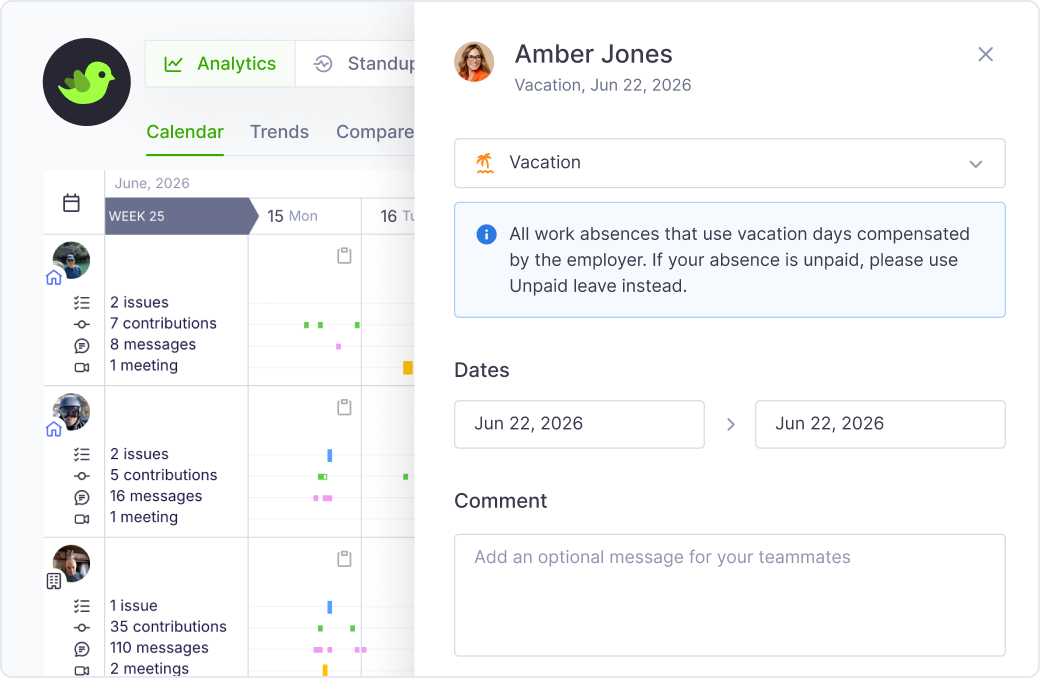Screen dimensions: 1040x678
Task: Click the chat icon beside 16 messages
Action: pos(82,497)
